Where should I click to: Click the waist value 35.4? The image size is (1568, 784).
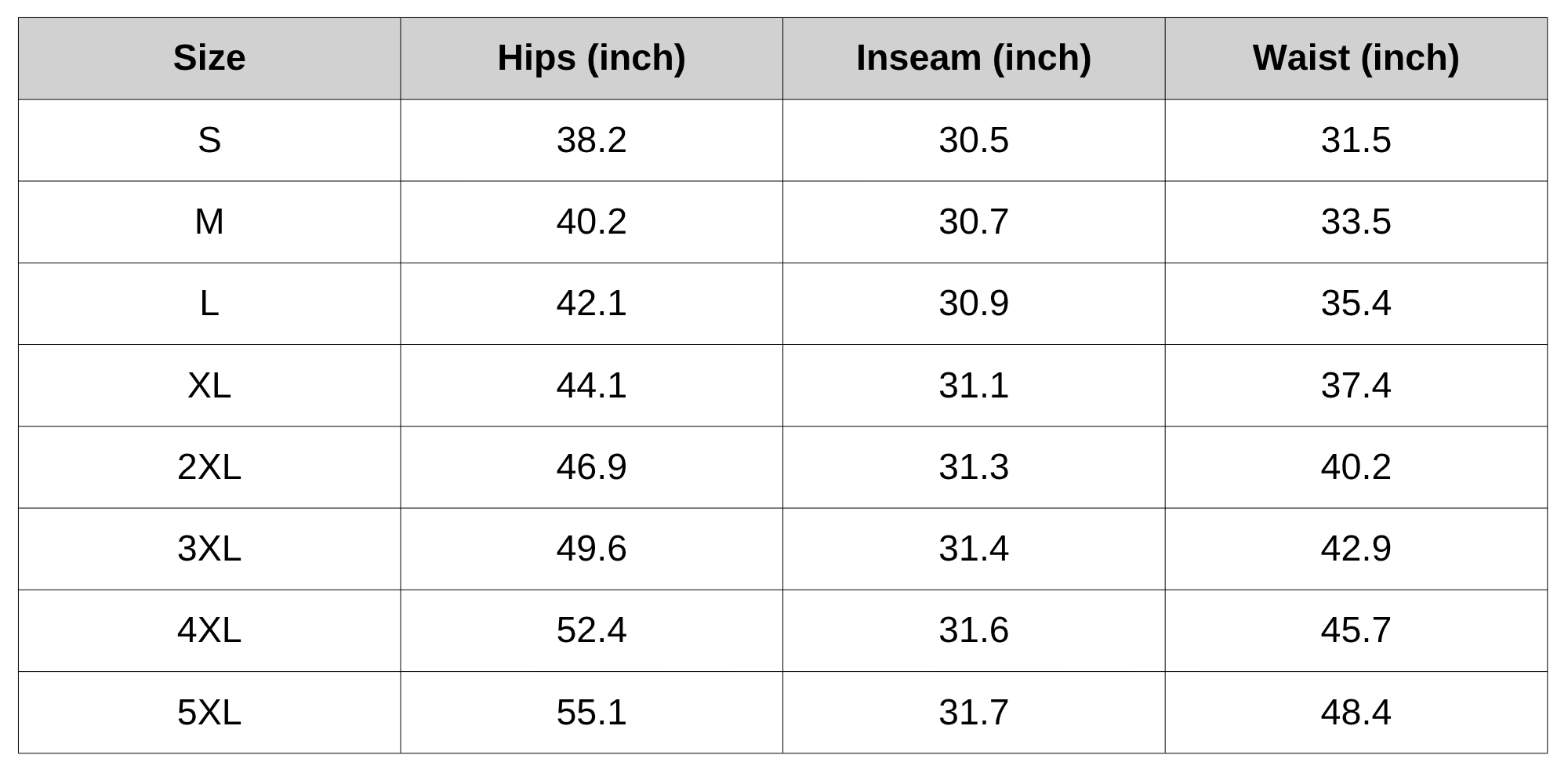coord(1356,303)
